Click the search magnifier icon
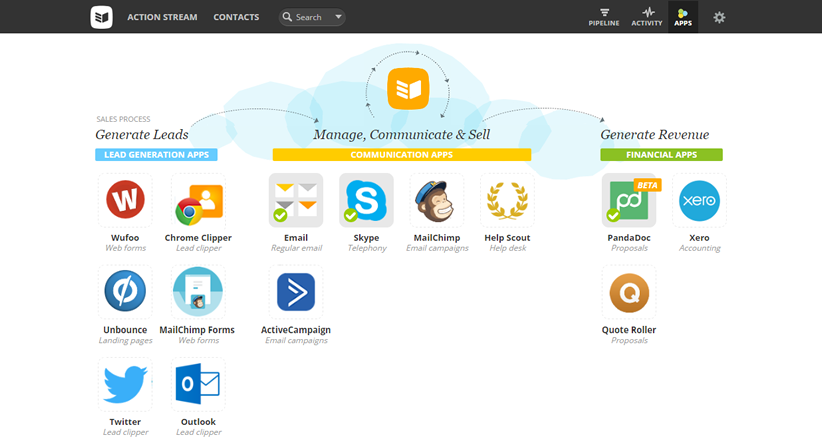 tap(287, 17)
